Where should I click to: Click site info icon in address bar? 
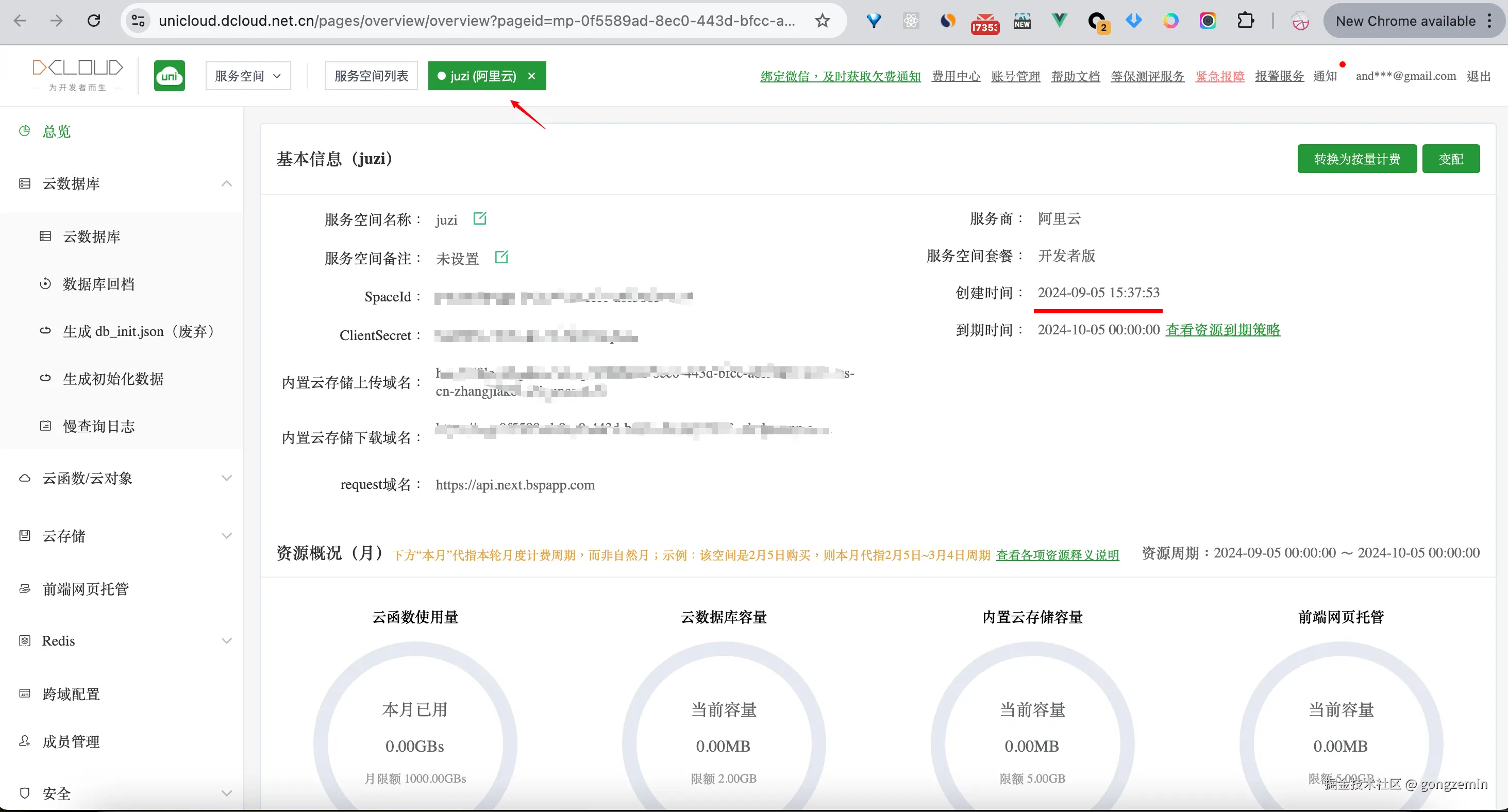pos(138,21)
